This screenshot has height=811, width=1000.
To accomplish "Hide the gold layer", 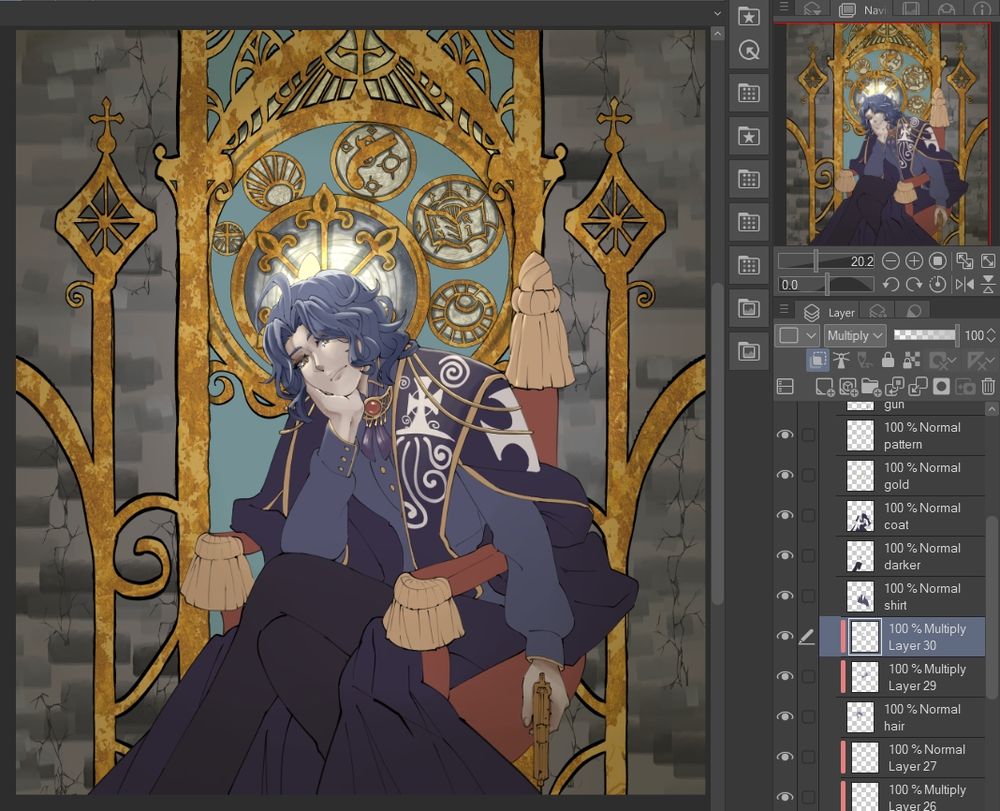I will (x=785, y=475).
